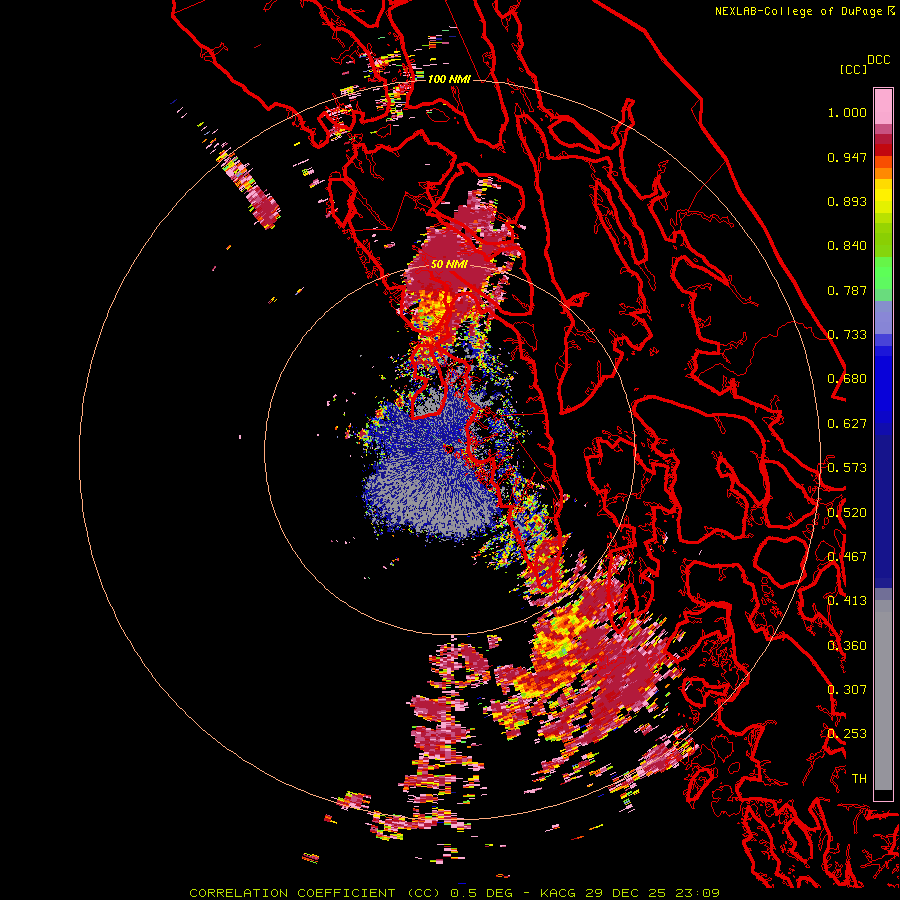Pick the large gray band of color bar
The width and height of the screenshot is (900, 900).
(883, 695)
